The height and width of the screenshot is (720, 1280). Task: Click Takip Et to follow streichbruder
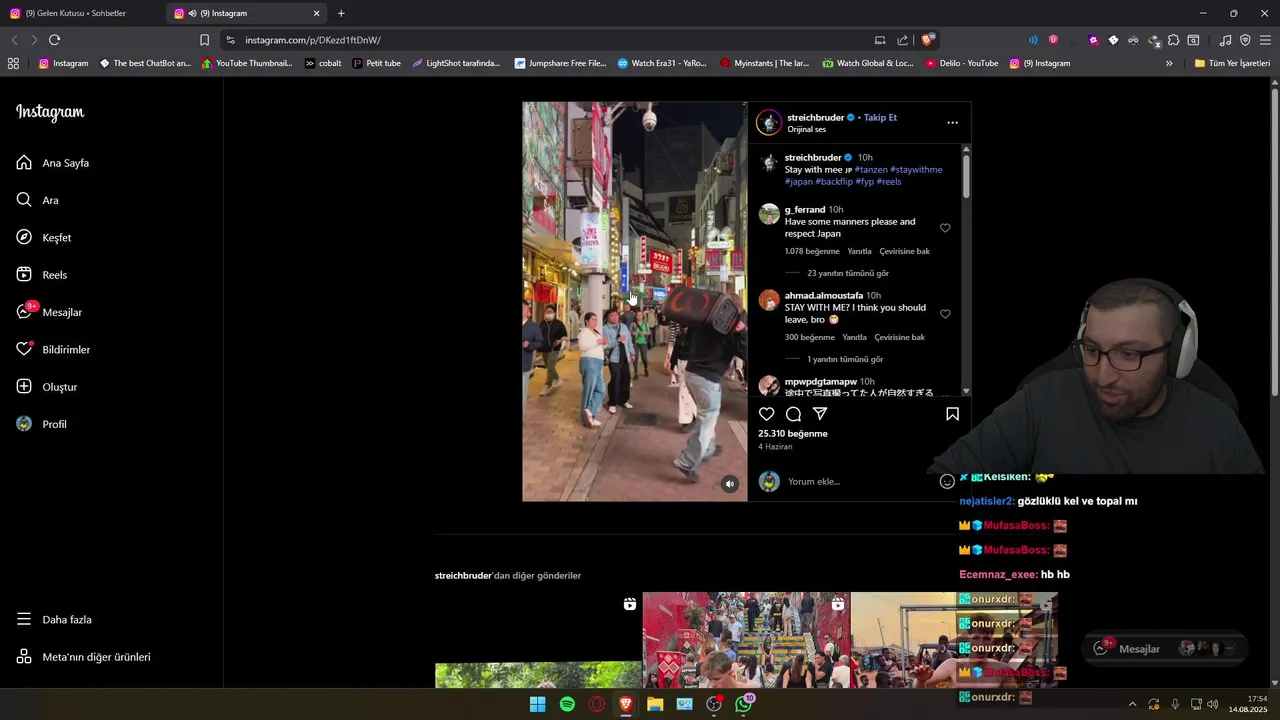click(x=880, y=117)
